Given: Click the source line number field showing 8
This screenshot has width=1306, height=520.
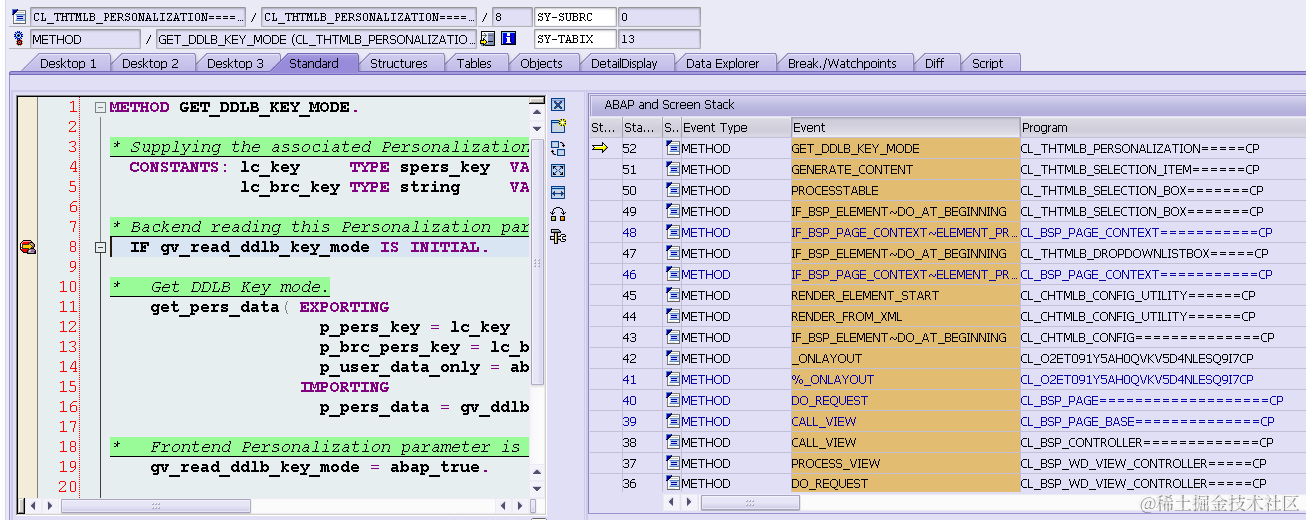Looking at the screenshot, I should pos(512,17).
